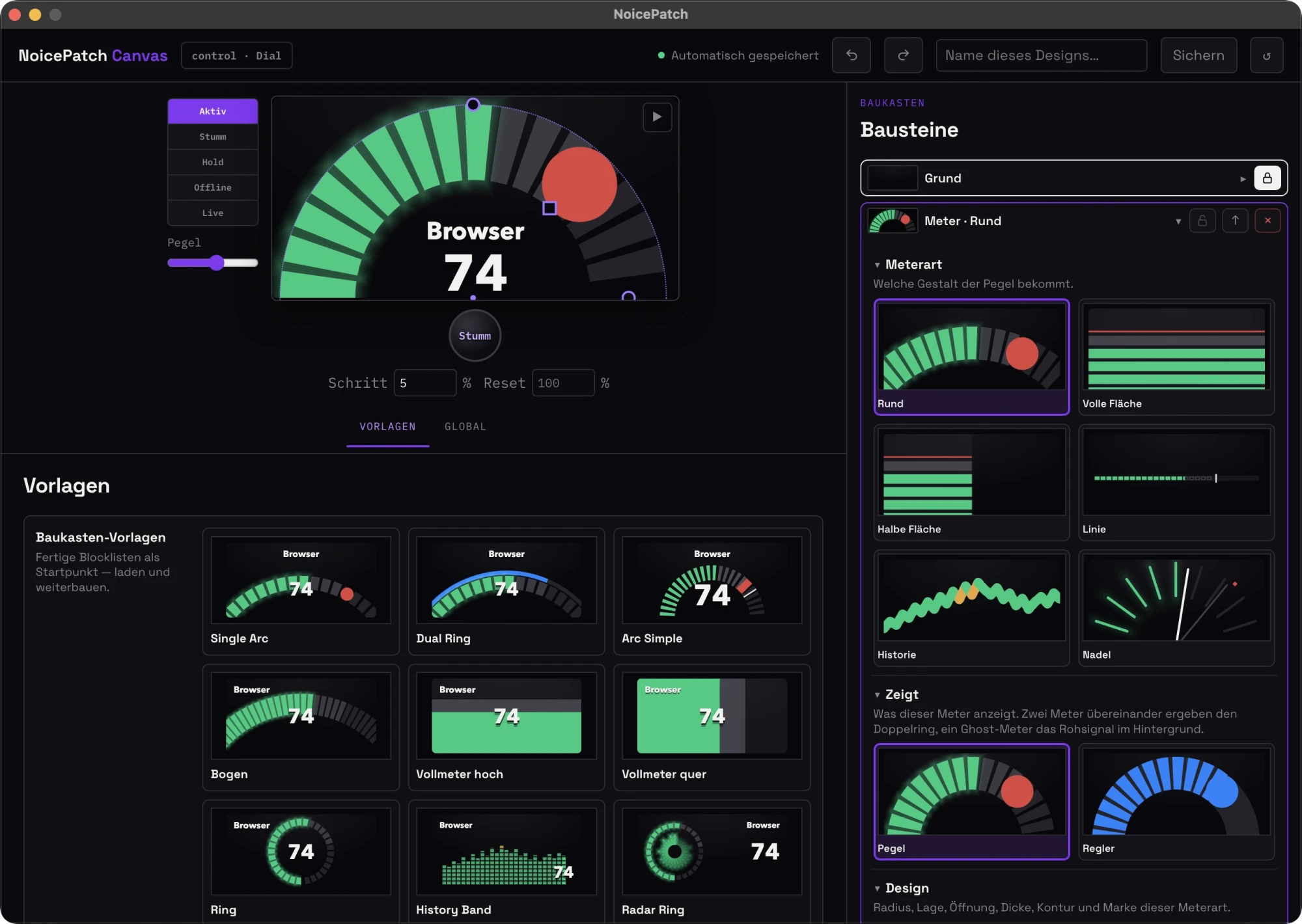
Task: Load the Radar Ring template
Action: [x=712, y=862]
